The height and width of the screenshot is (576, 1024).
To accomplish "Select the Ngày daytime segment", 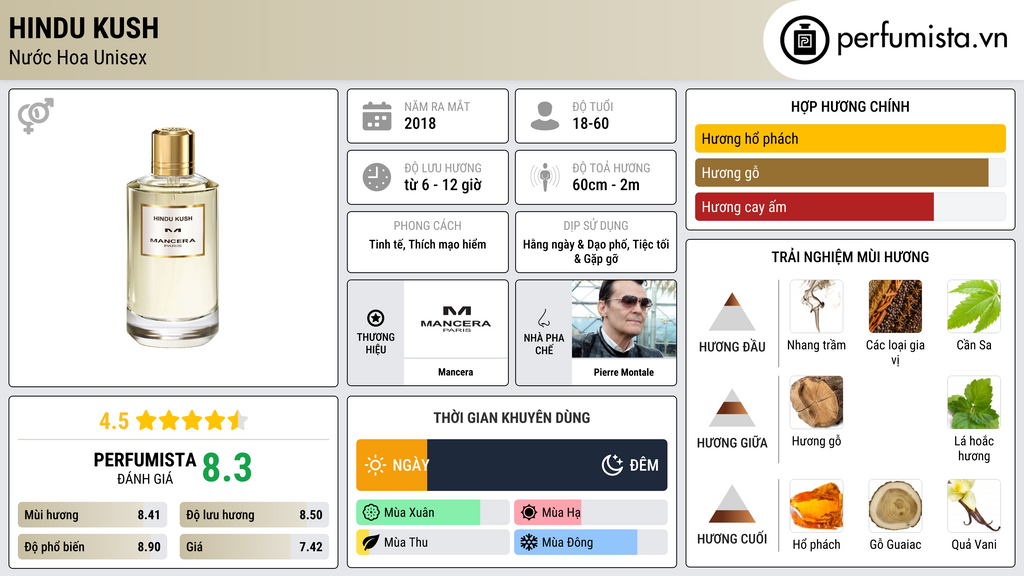I will click(x=392, y=465).
